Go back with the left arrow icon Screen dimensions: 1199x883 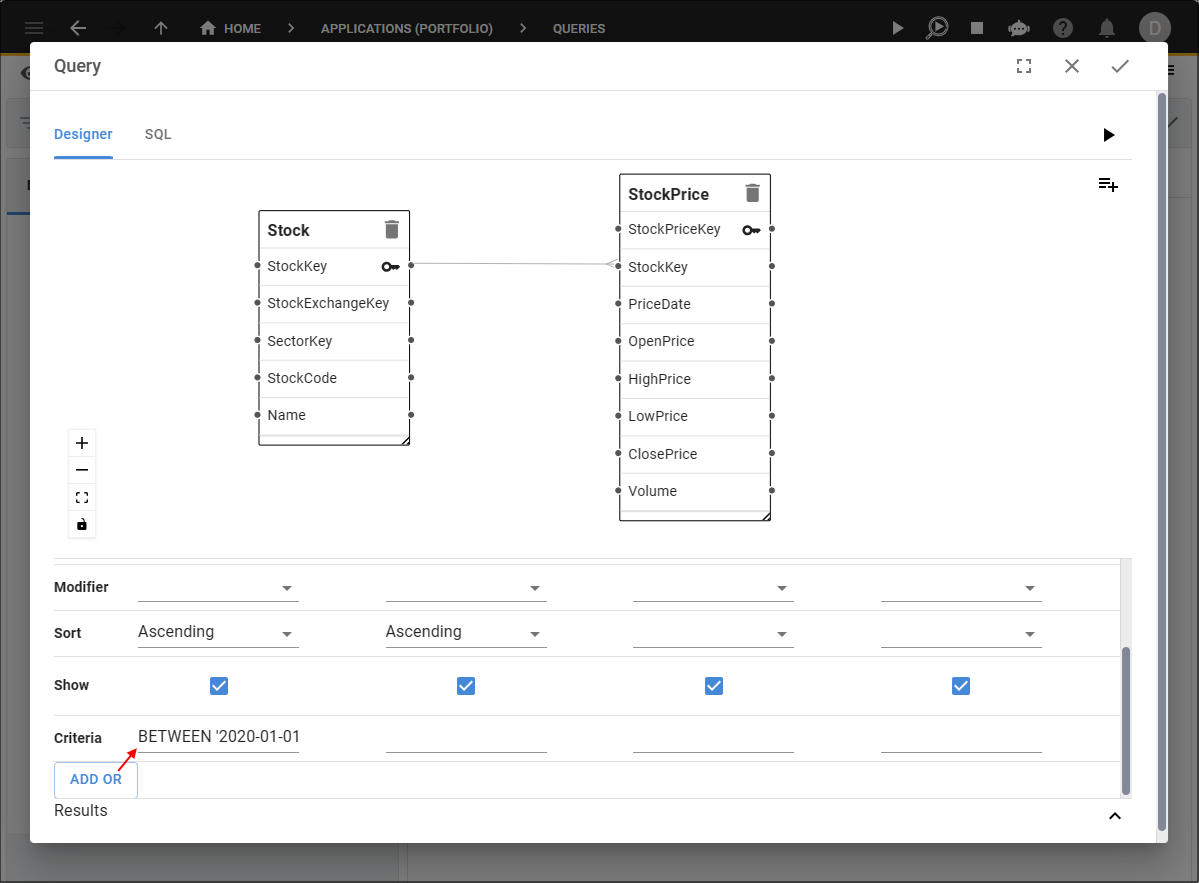78,28
